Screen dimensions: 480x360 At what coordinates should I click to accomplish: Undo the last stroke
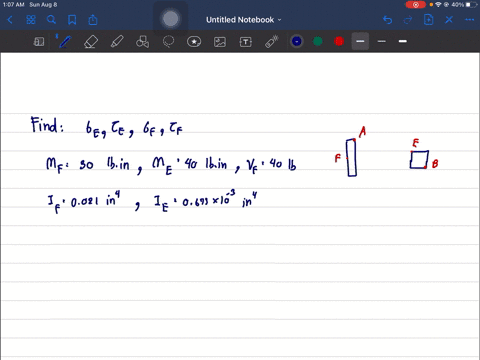coord(387,20)
